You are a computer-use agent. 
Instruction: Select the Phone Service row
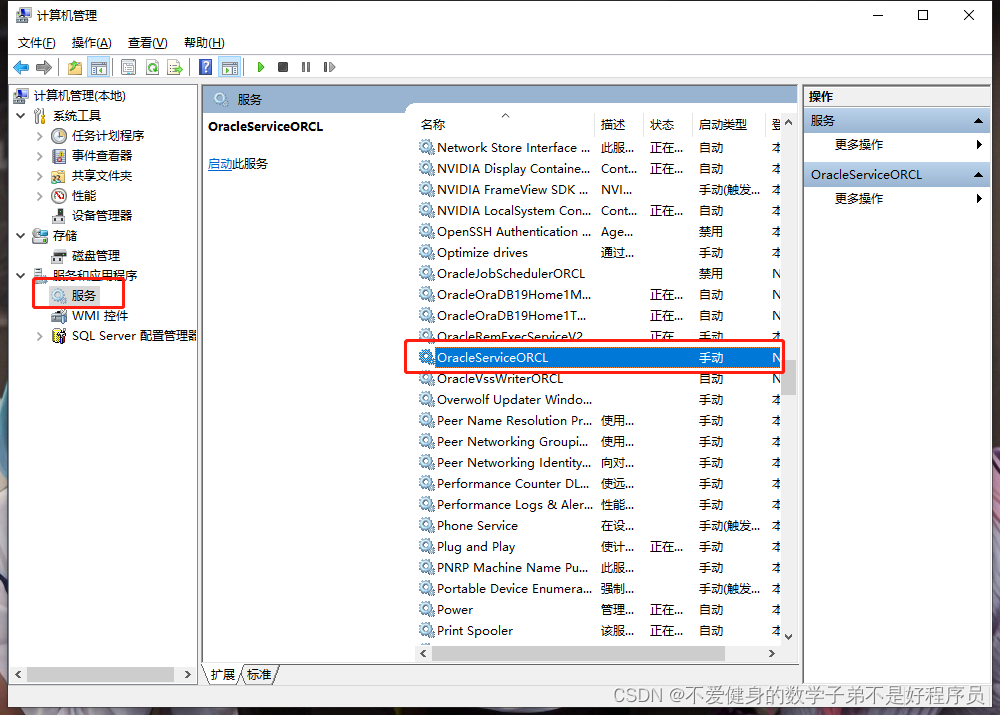click(599, 526)
